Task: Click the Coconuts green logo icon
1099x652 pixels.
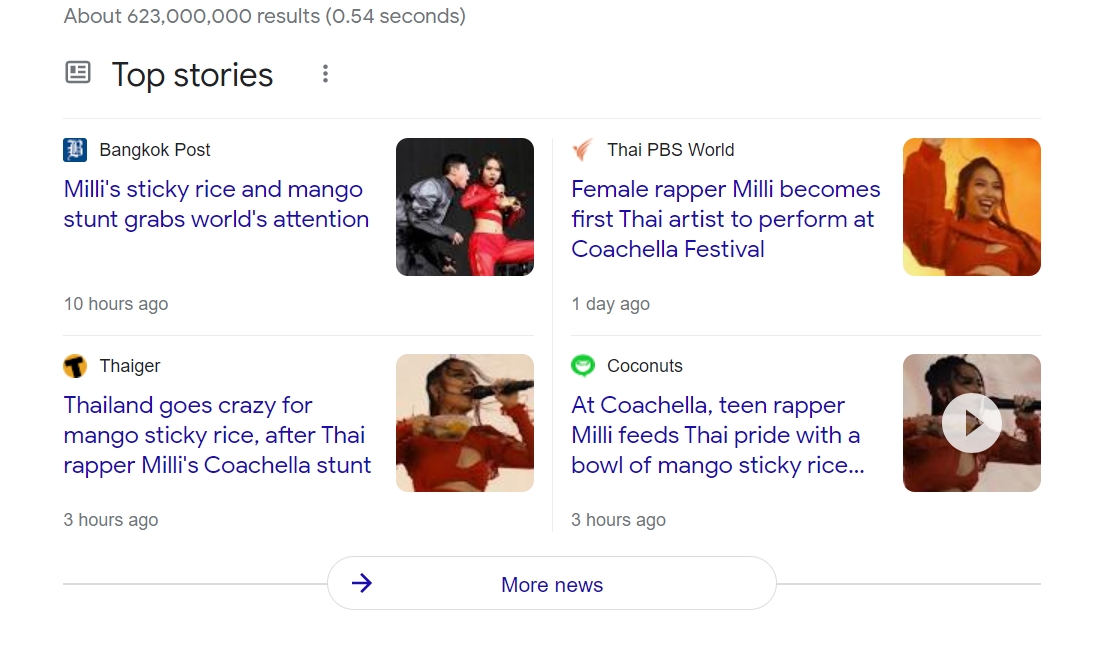Action: [x=583, y=366]
